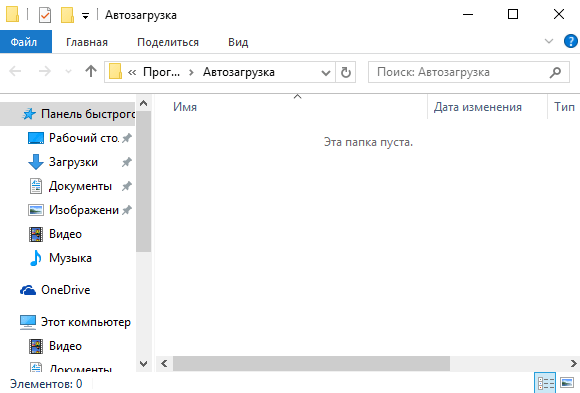This screenshot has width=580, height=393.
Task: Select OneDrive in navigation pane
Action: [x=55, y=290]
